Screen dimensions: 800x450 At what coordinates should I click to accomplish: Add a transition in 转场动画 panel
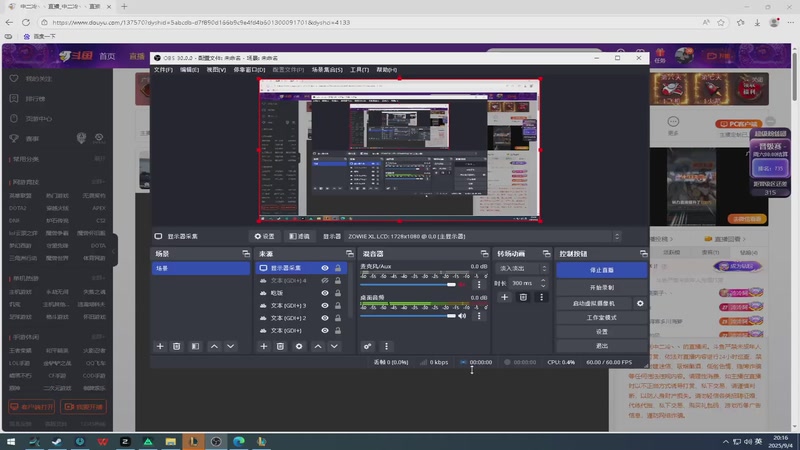coord(505,297)
